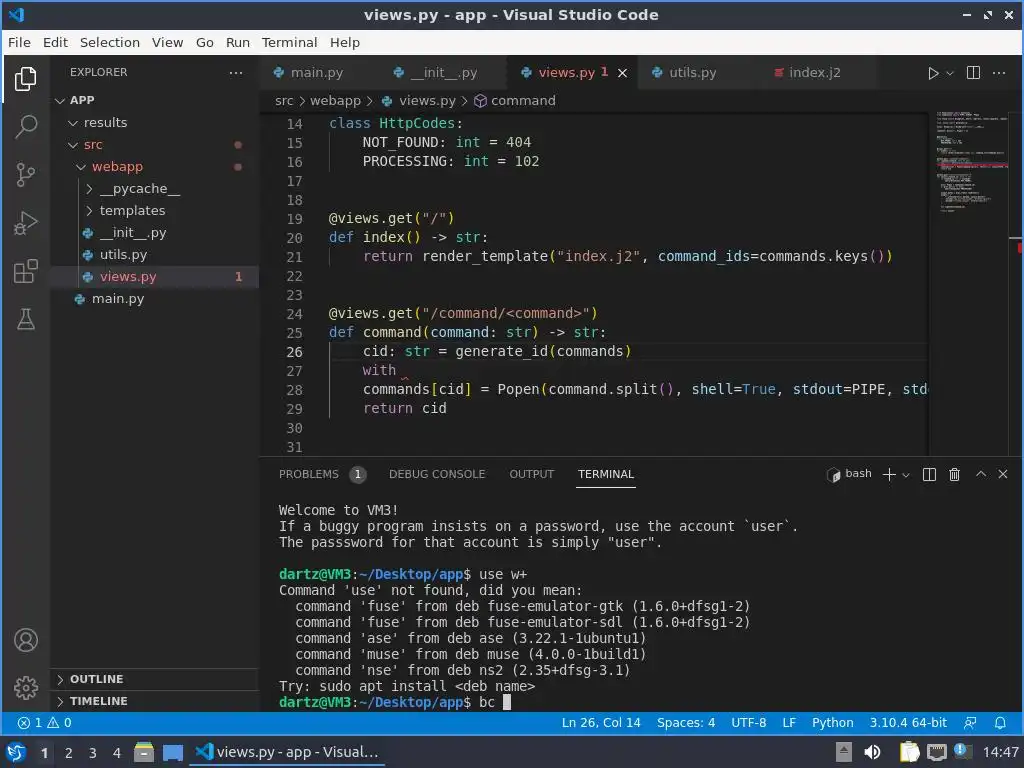This screenshot has width=1024, height=768.
Task: Open the Selection menu
Action: point(110,42)
